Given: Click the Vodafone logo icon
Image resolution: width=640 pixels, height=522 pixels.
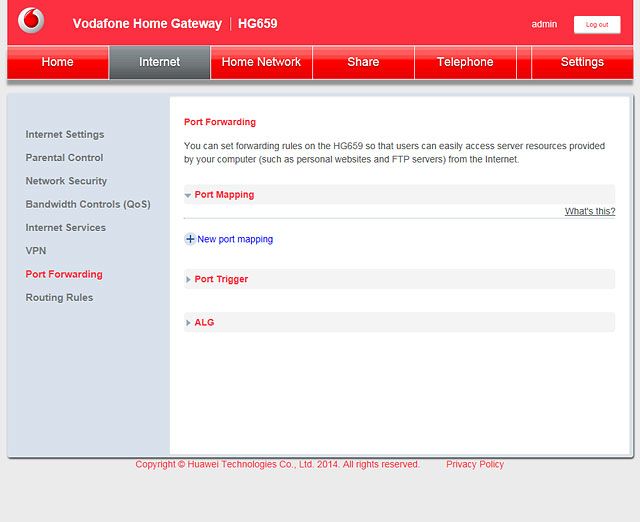Looking at the screenshot, I should tap(31, 20).
